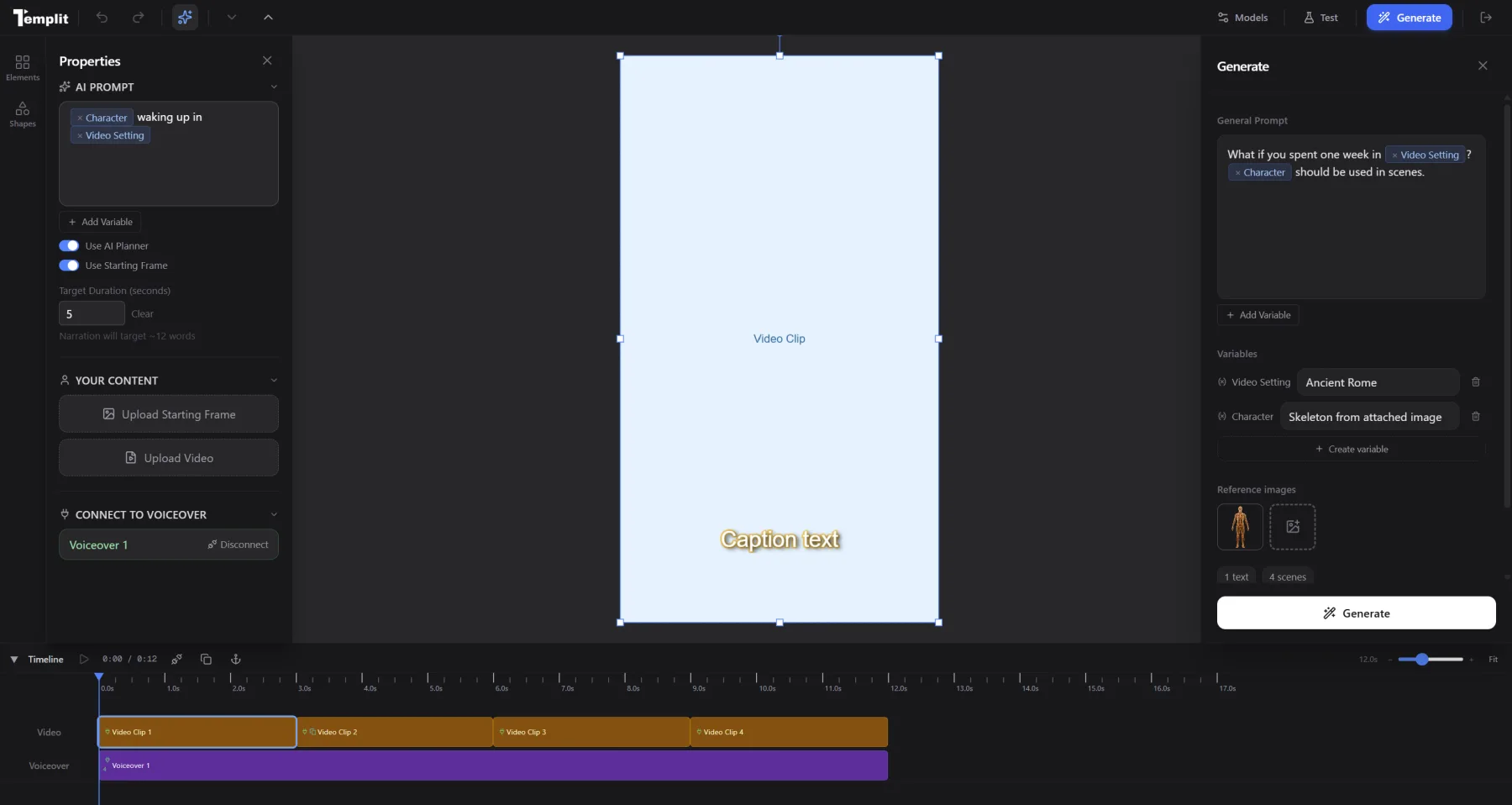Edit the Skeleton from attached image field
Viewport: 1512px width, 805px height.
click(1369, 417)
